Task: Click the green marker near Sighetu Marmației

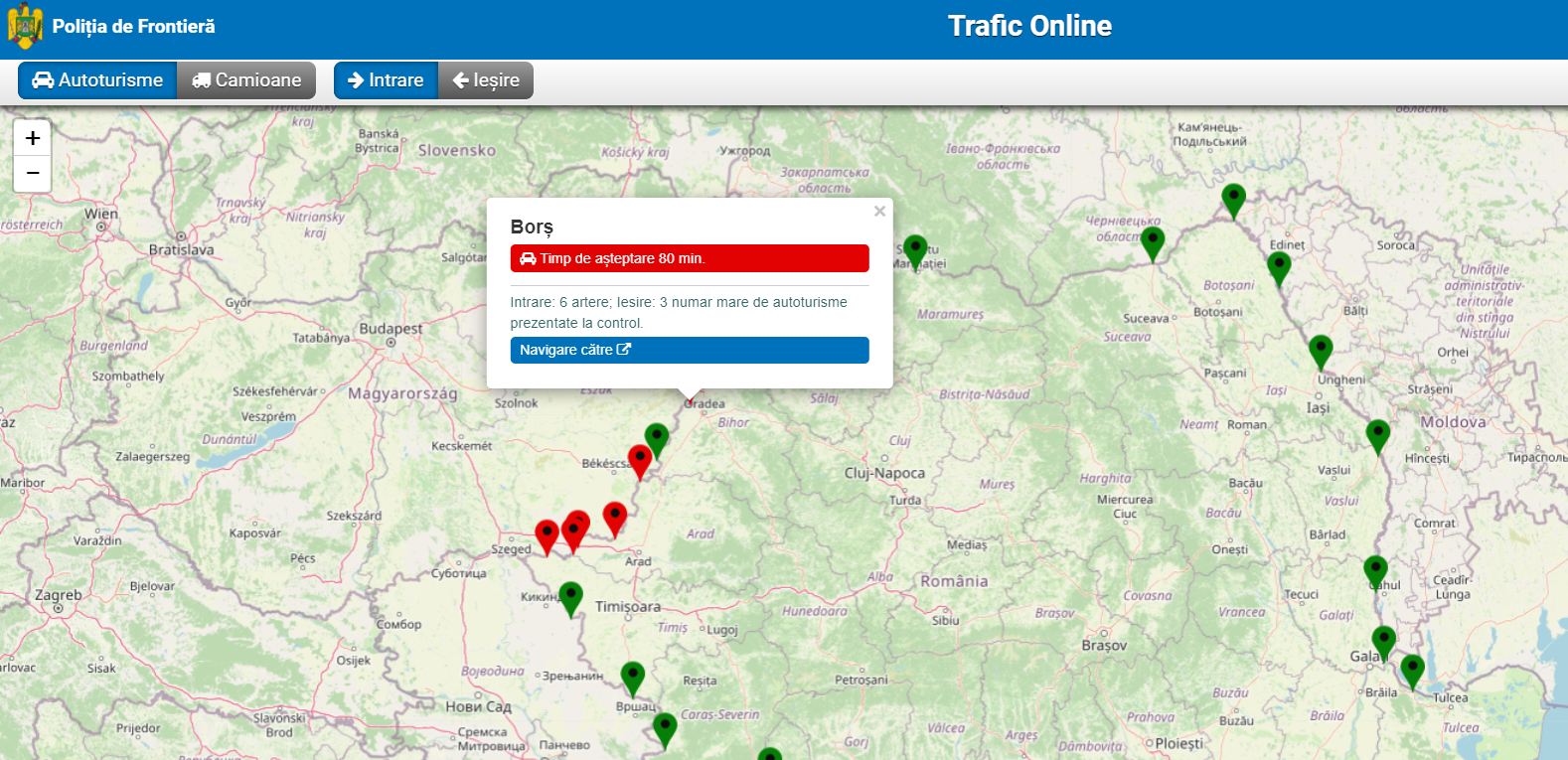Action: click(x=915, y=249)
